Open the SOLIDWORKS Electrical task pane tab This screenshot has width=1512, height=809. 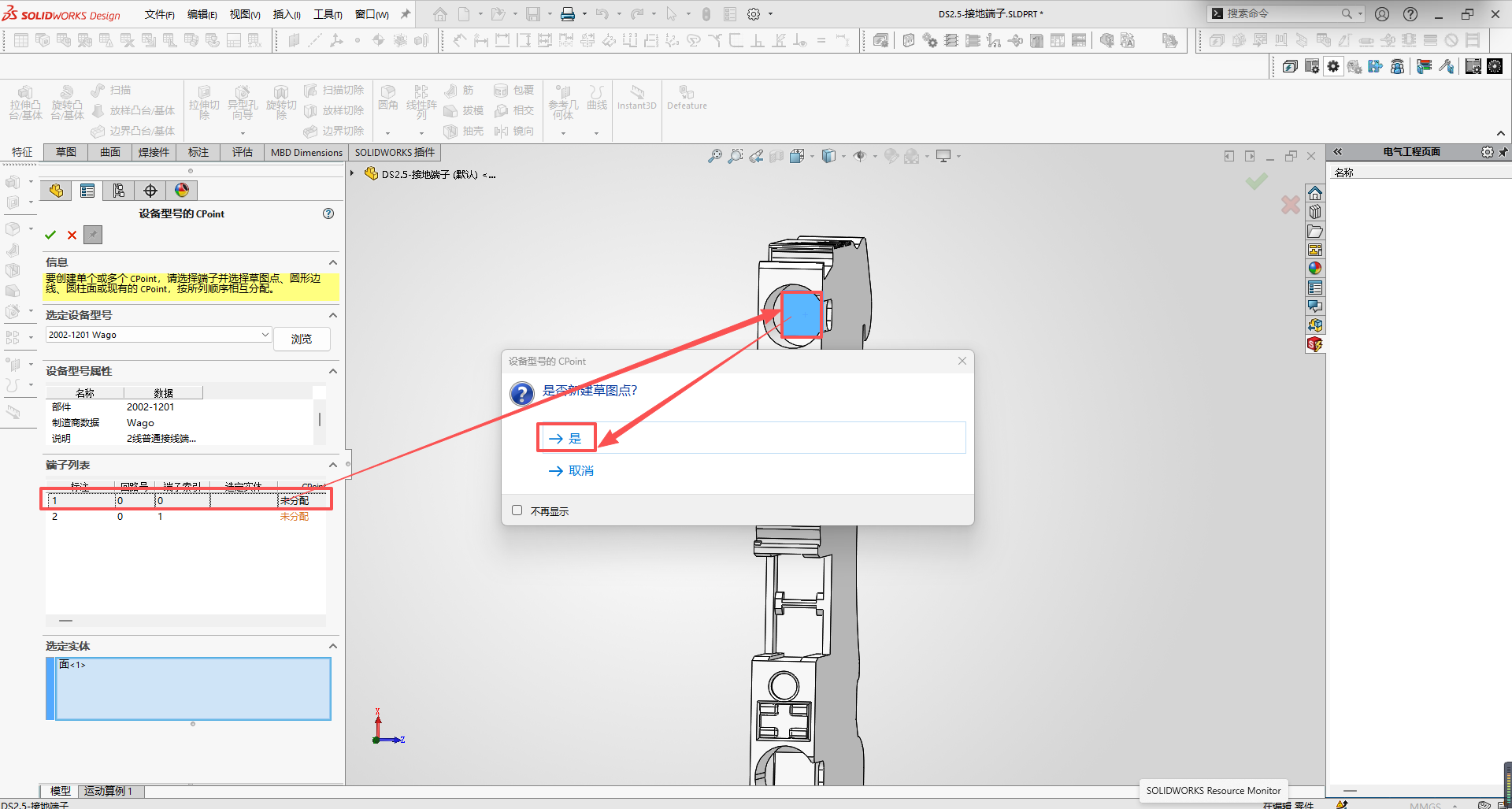(1315, 344)
